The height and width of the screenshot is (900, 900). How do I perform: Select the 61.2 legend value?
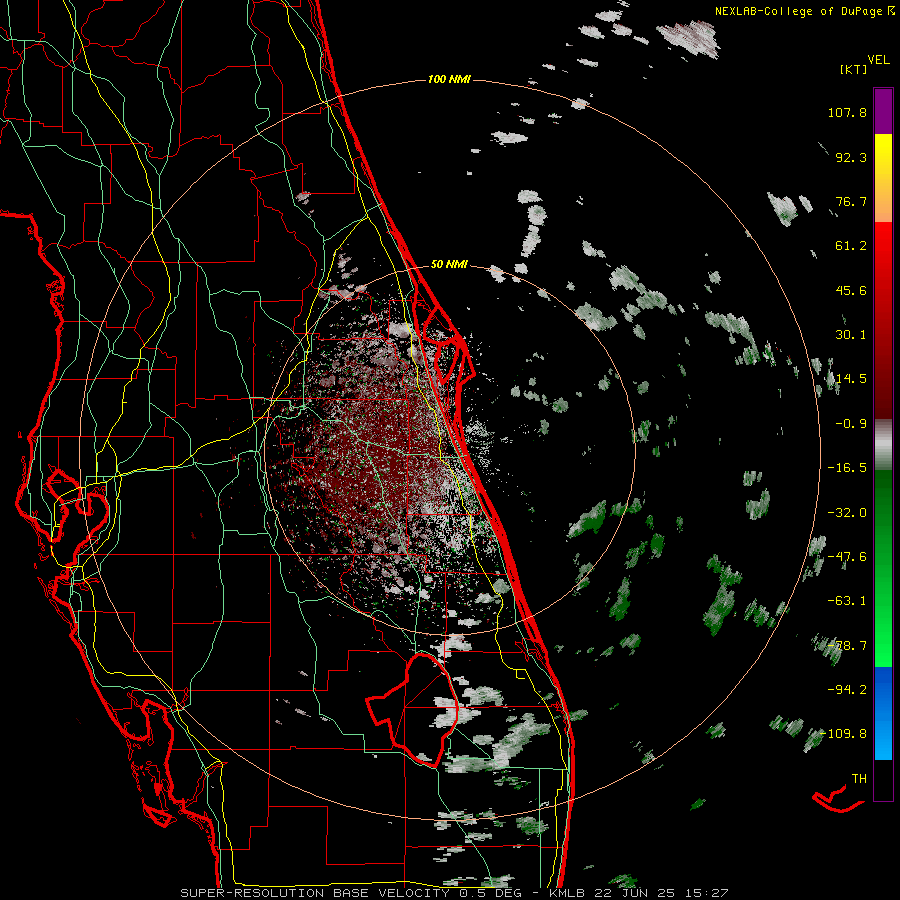point(851,246)
